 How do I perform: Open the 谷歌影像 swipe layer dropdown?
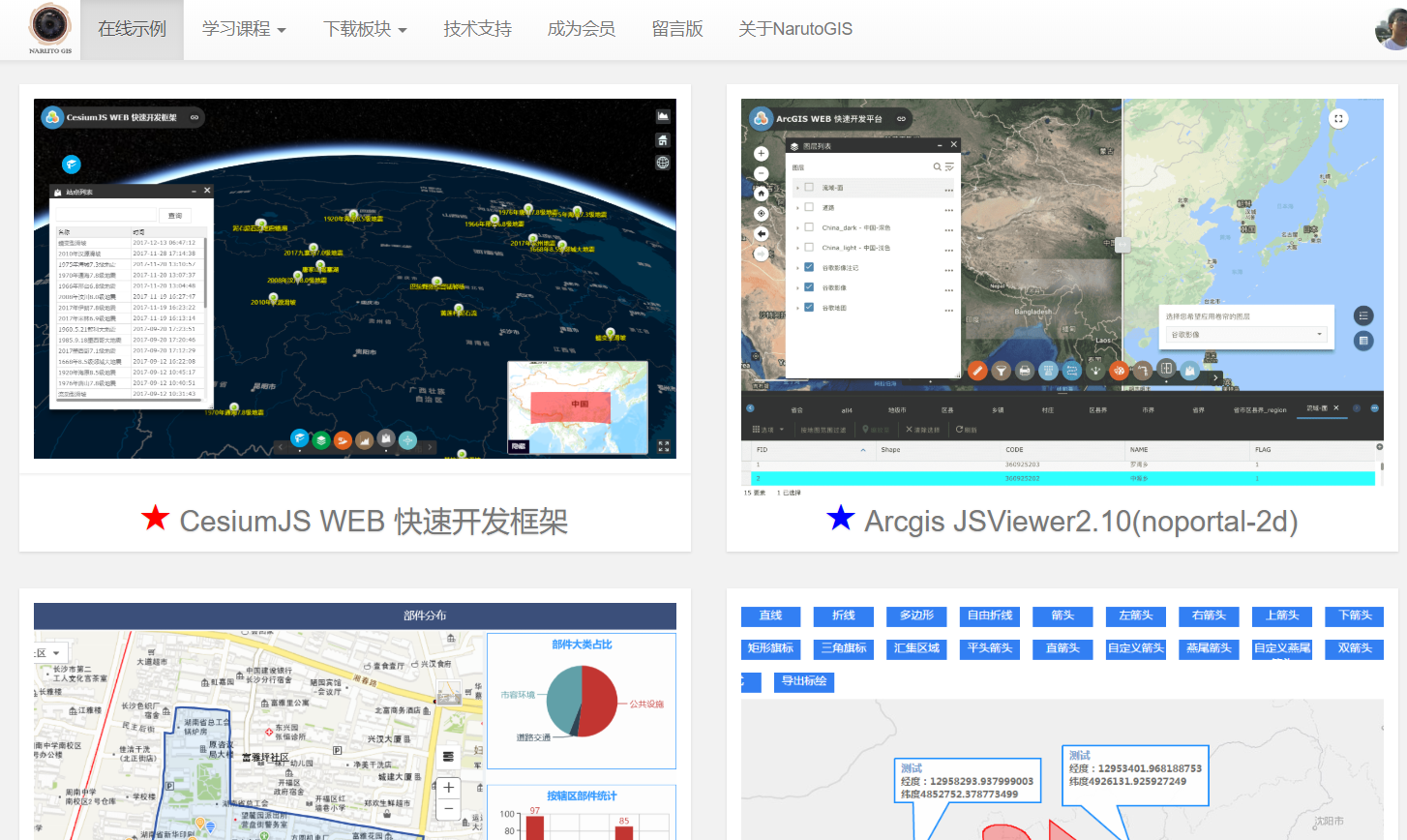[x=1246, y=335]
